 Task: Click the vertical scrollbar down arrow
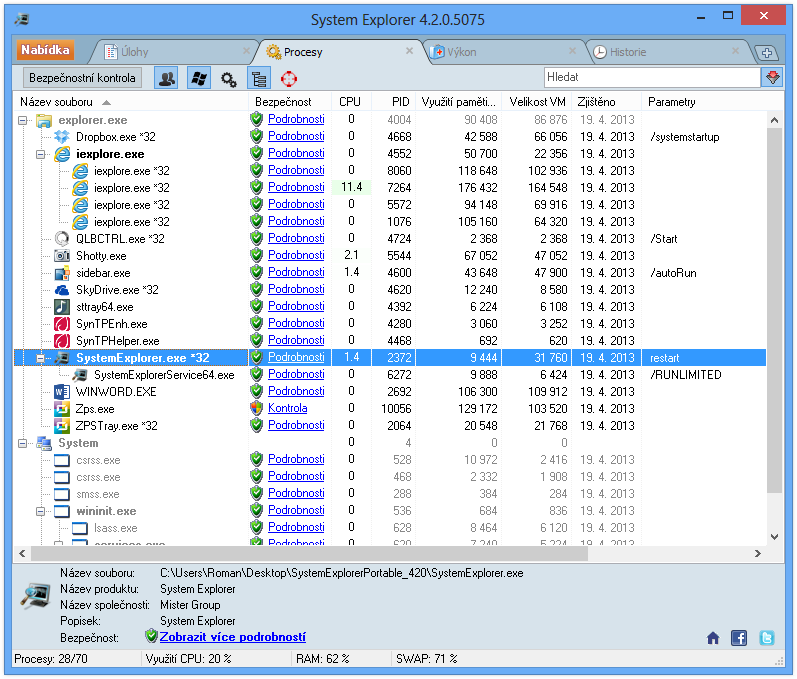click(774, 537)
